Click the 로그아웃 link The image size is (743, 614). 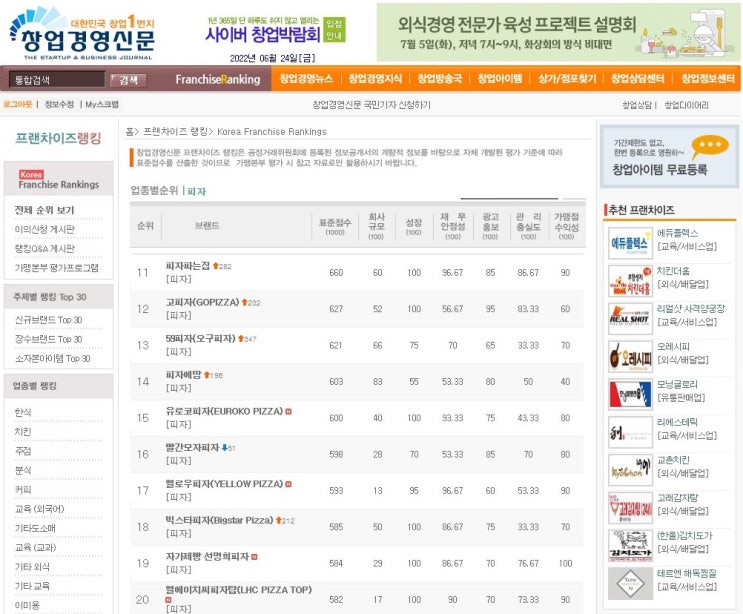[x=18, y=104]
